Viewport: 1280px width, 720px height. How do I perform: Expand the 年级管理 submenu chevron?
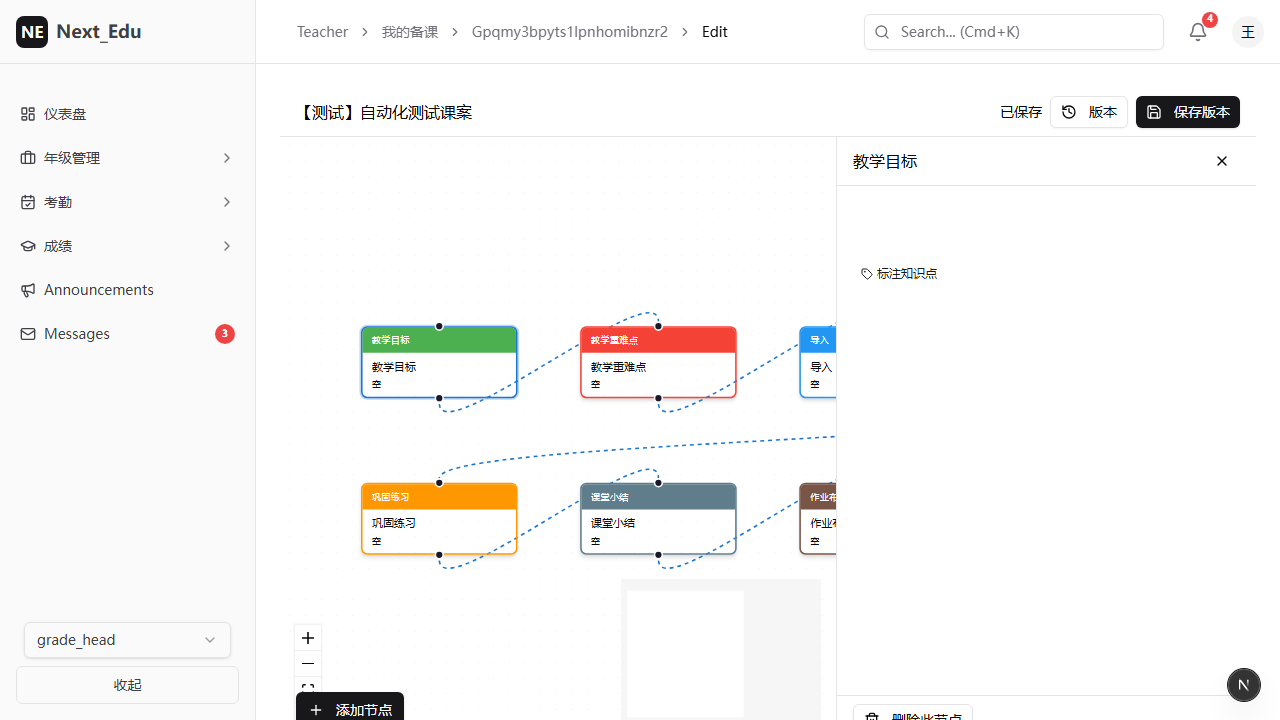[227, 158]
